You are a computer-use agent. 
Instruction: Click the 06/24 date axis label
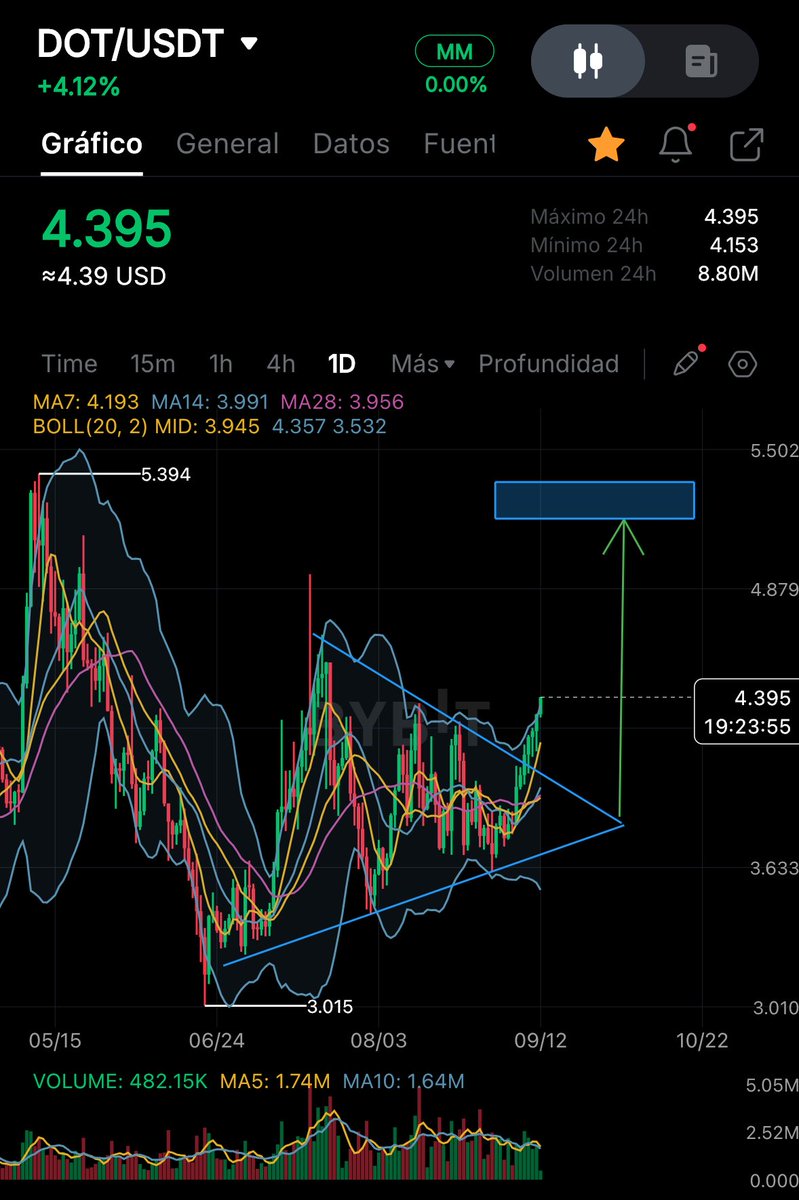(217, 1040)
